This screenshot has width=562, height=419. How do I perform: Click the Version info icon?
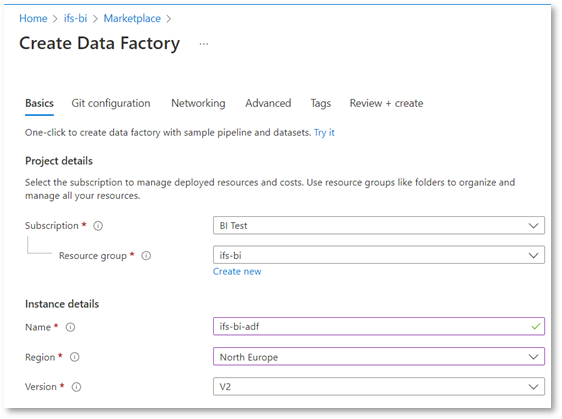click(x=76, y=387)
